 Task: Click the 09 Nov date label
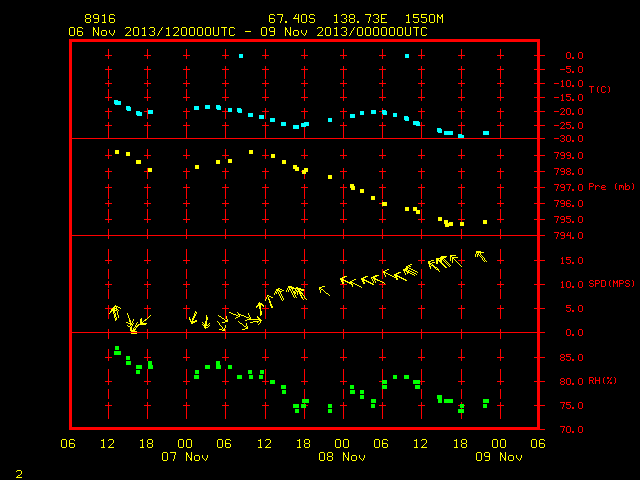[x=499, y=457]
